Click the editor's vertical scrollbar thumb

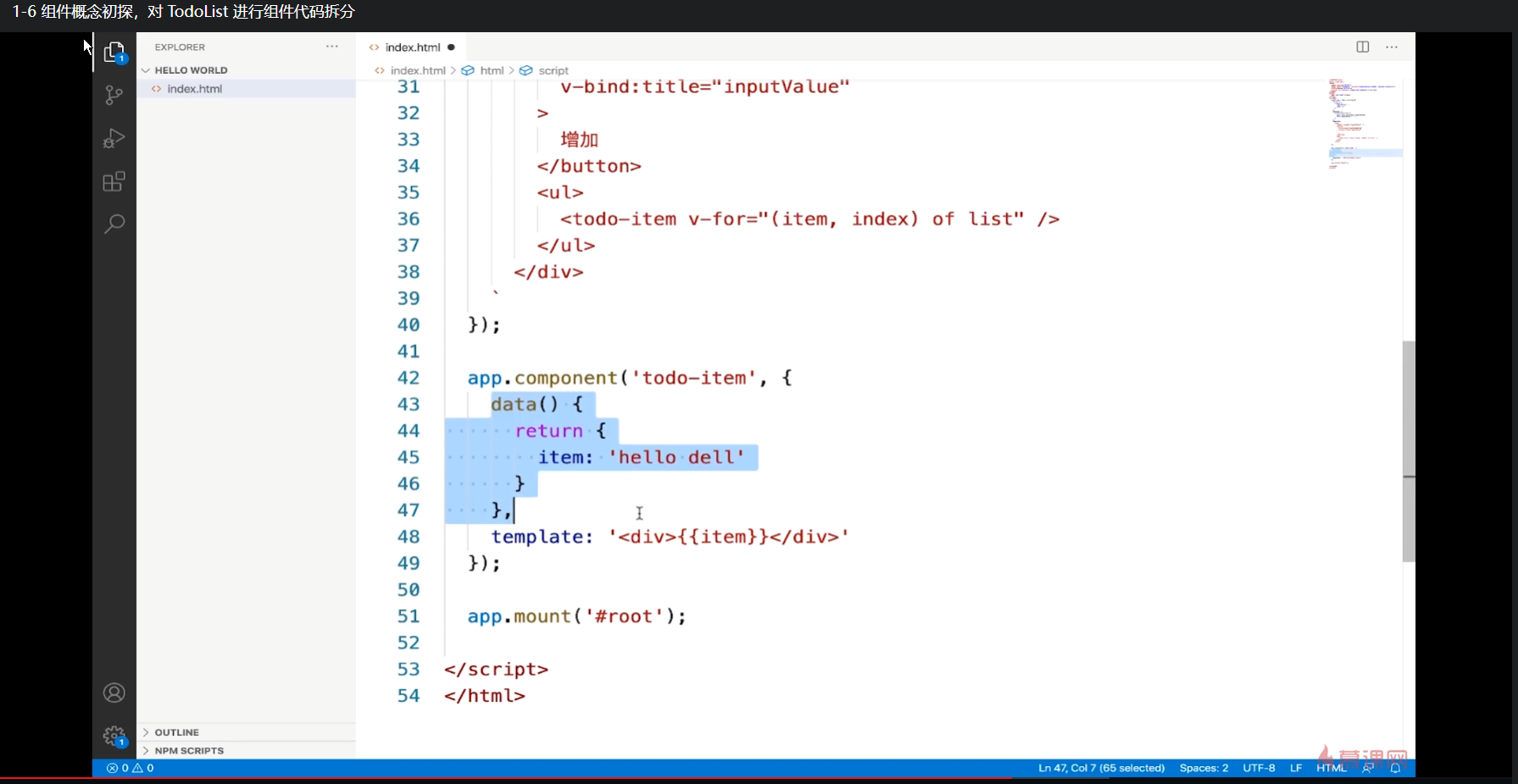point(1409,451)
